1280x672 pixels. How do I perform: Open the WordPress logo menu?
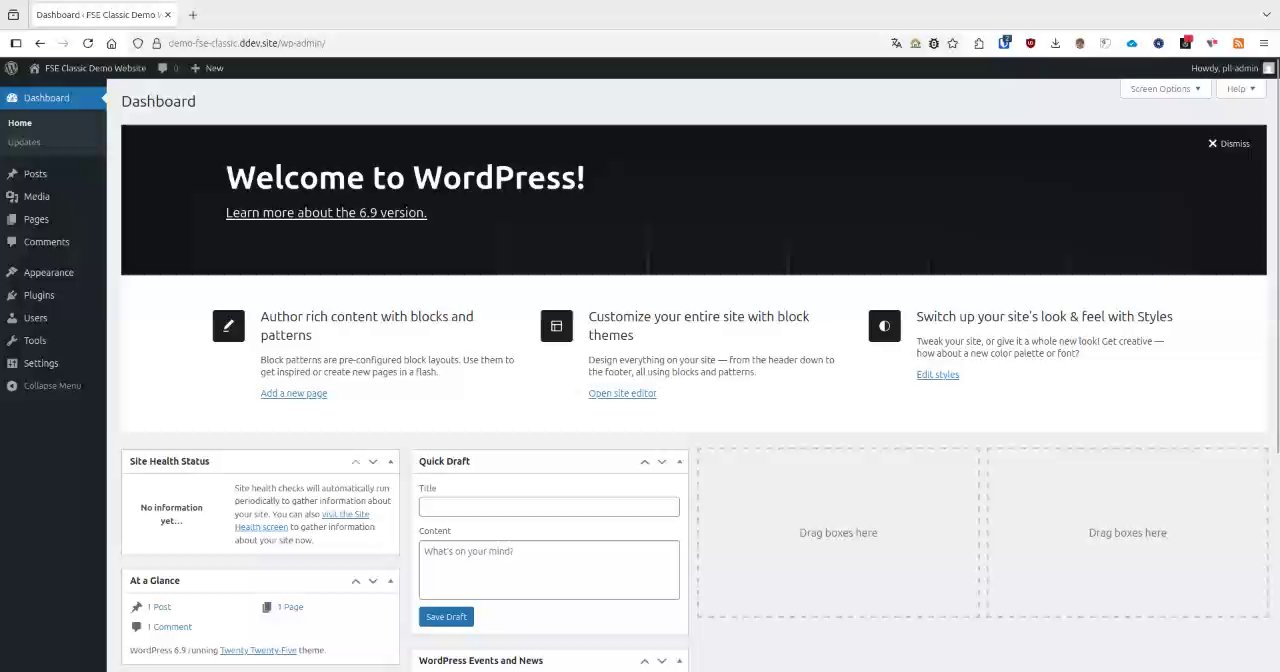pos(11,68)
